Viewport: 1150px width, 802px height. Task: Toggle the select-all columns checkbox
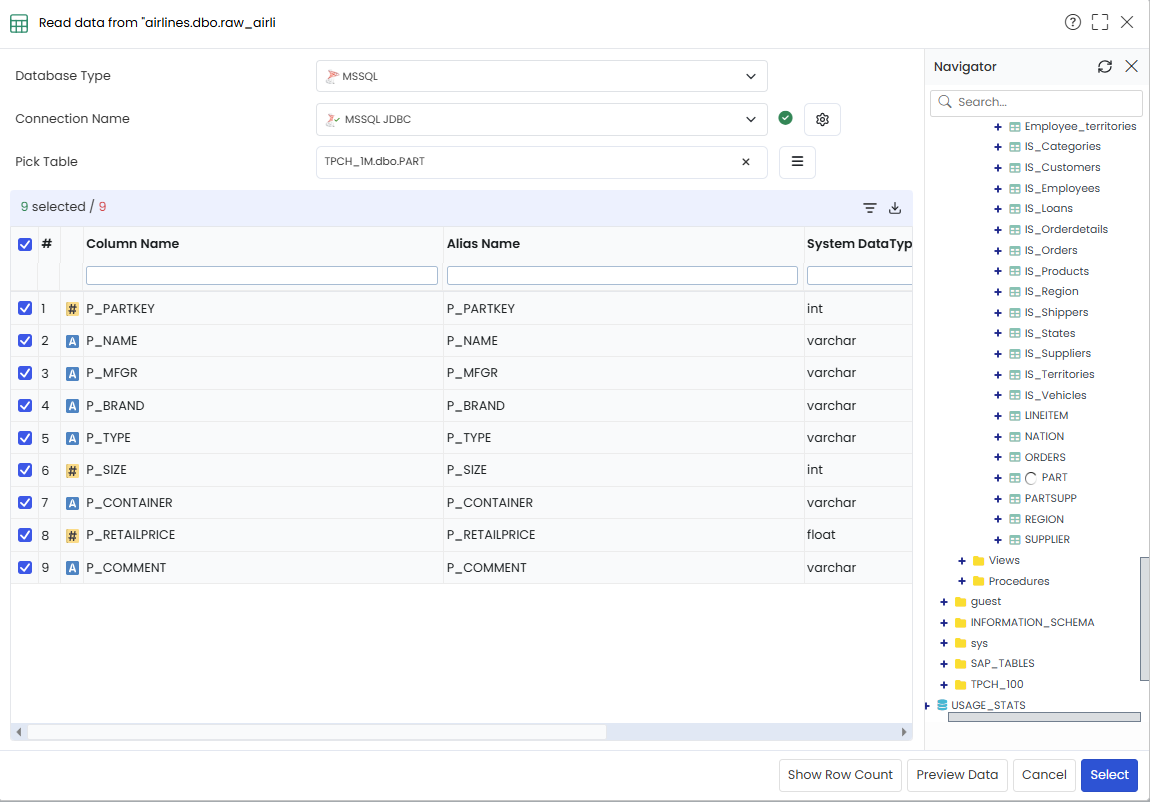pos(25,244)
